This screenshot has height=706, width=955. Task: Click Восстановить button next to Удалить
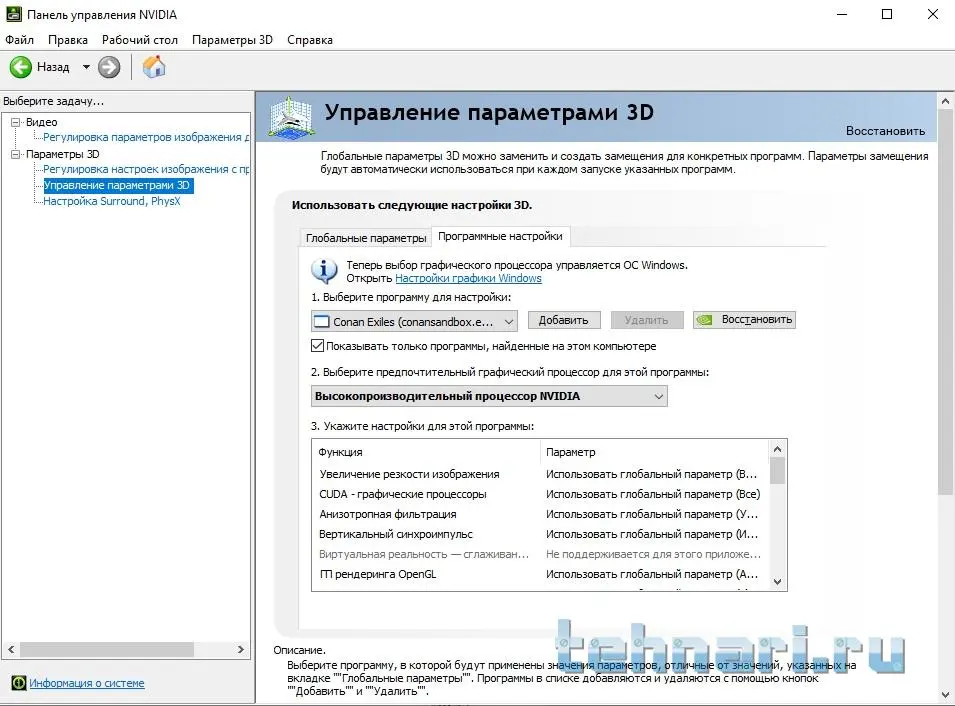coord(744,320)
